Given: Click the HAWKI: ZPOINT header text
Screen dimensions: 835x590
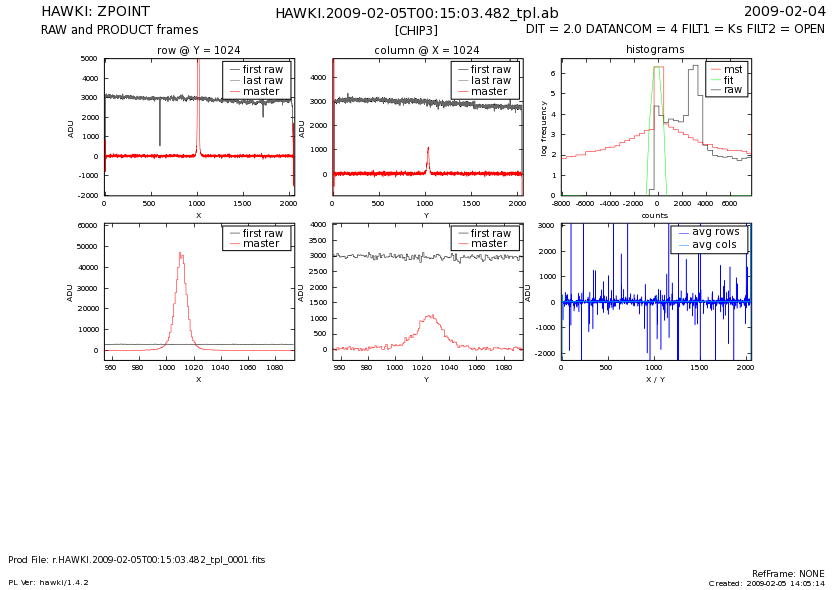Looking at the screenshot, I should 87,12.
